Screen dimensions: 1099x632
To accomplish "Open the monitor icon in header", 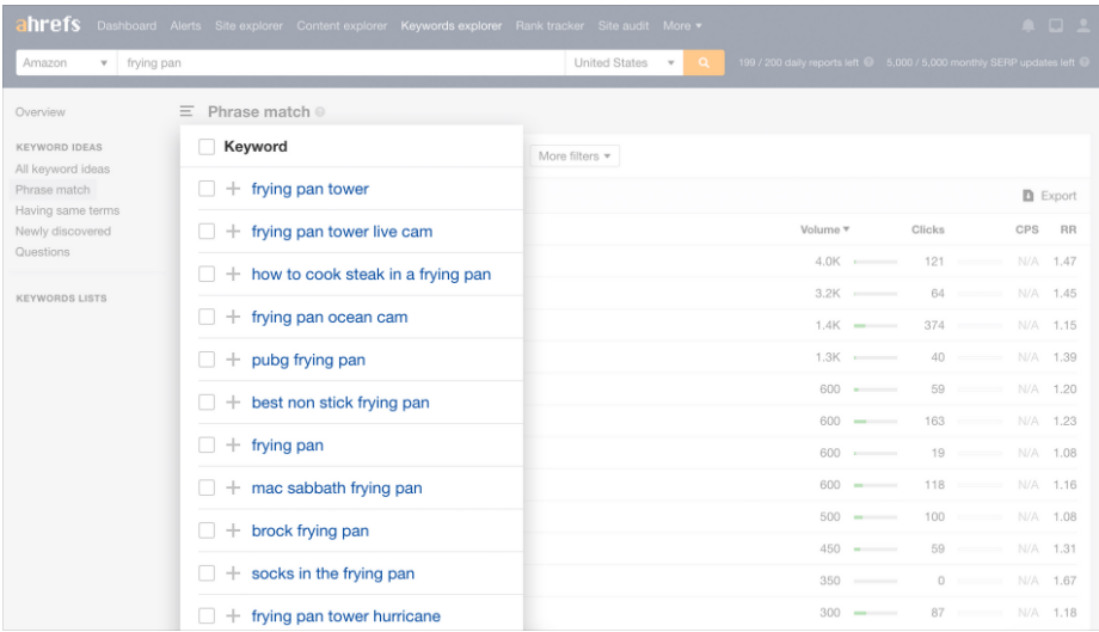I will (1056, 26).
